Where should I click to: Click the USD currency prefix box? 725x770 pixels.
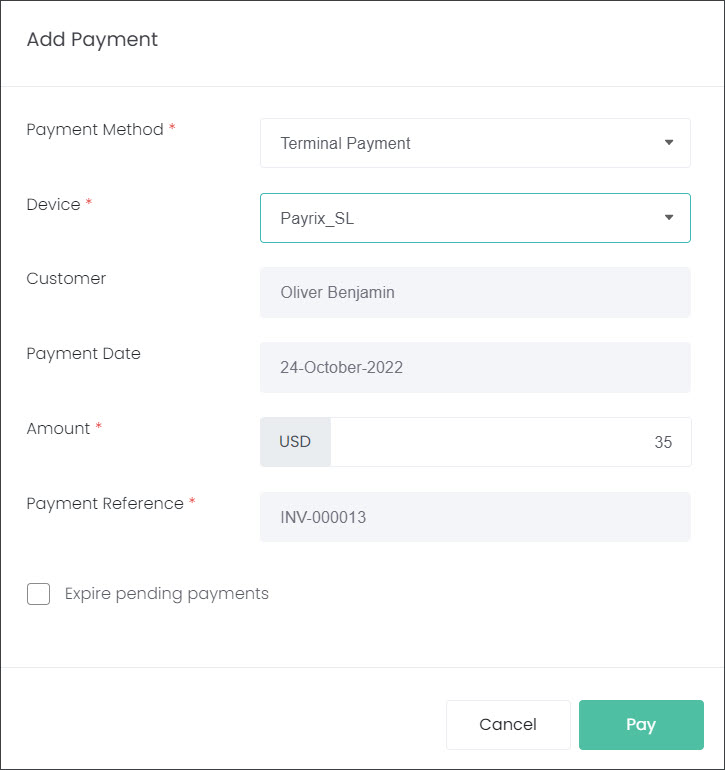[x=295, y=442]
